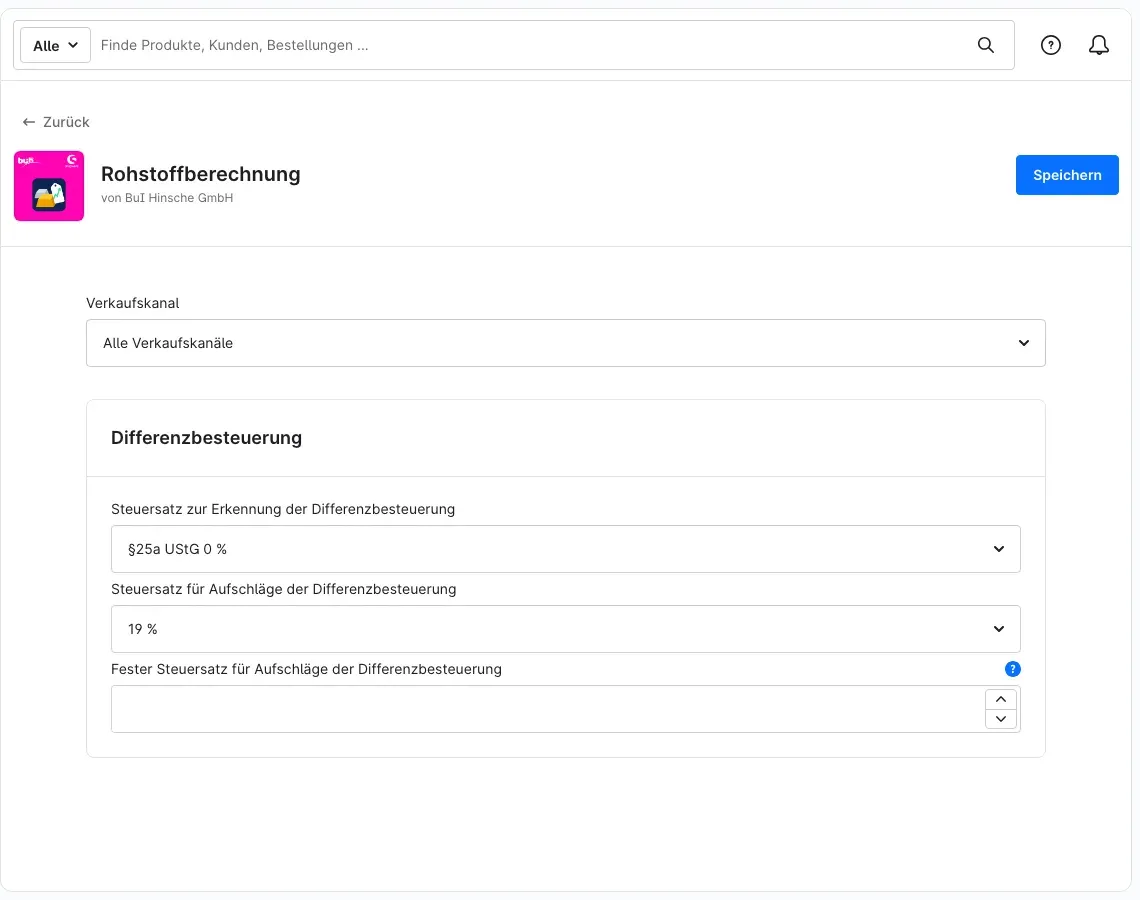Click the 'Steuersatz zur Erkennung der Differenzbesteuerung' label
The image size is (1140, 900).
283,509
